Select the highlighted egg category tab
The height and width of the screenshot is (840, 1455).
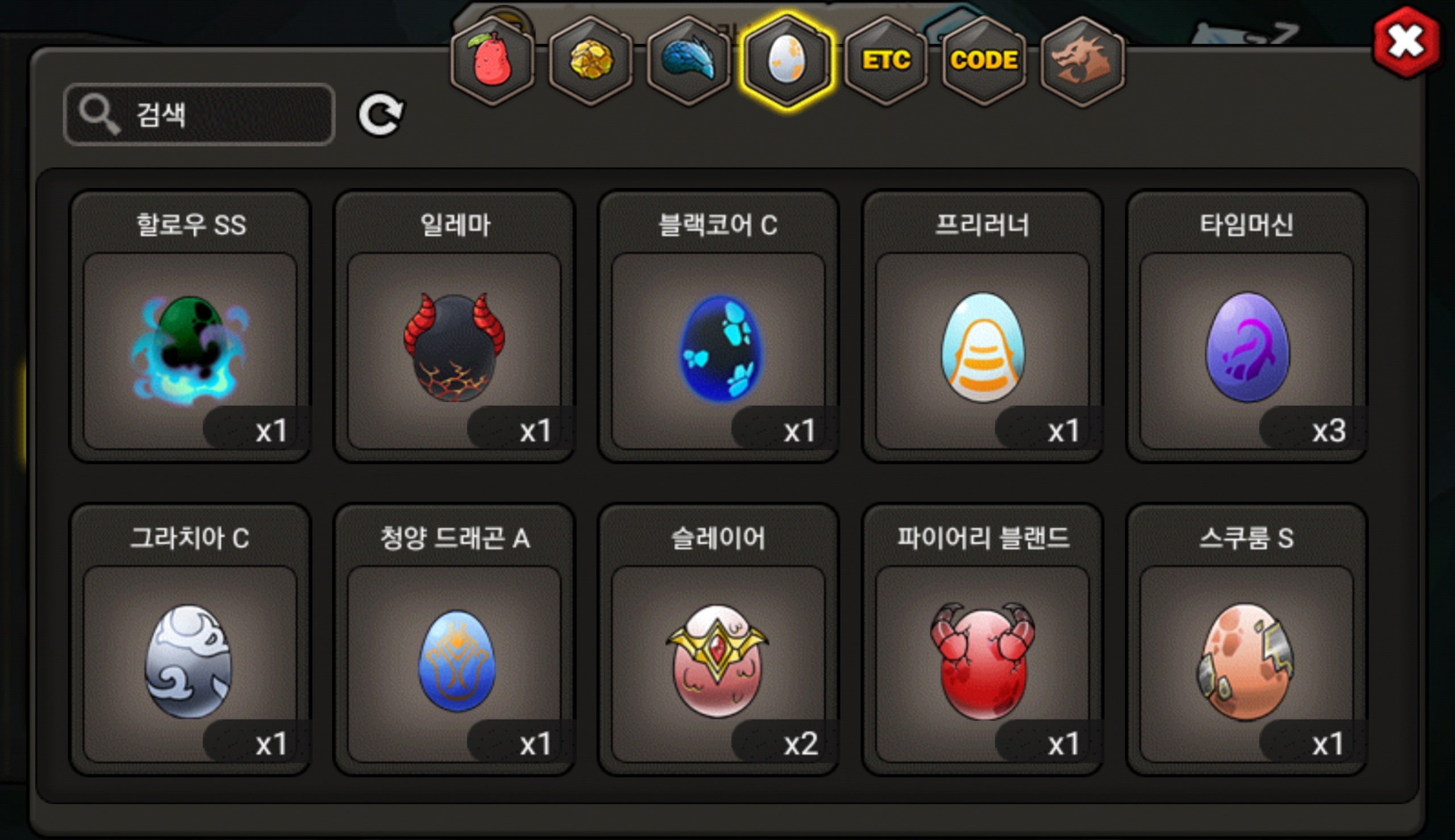tap(787, 61)
